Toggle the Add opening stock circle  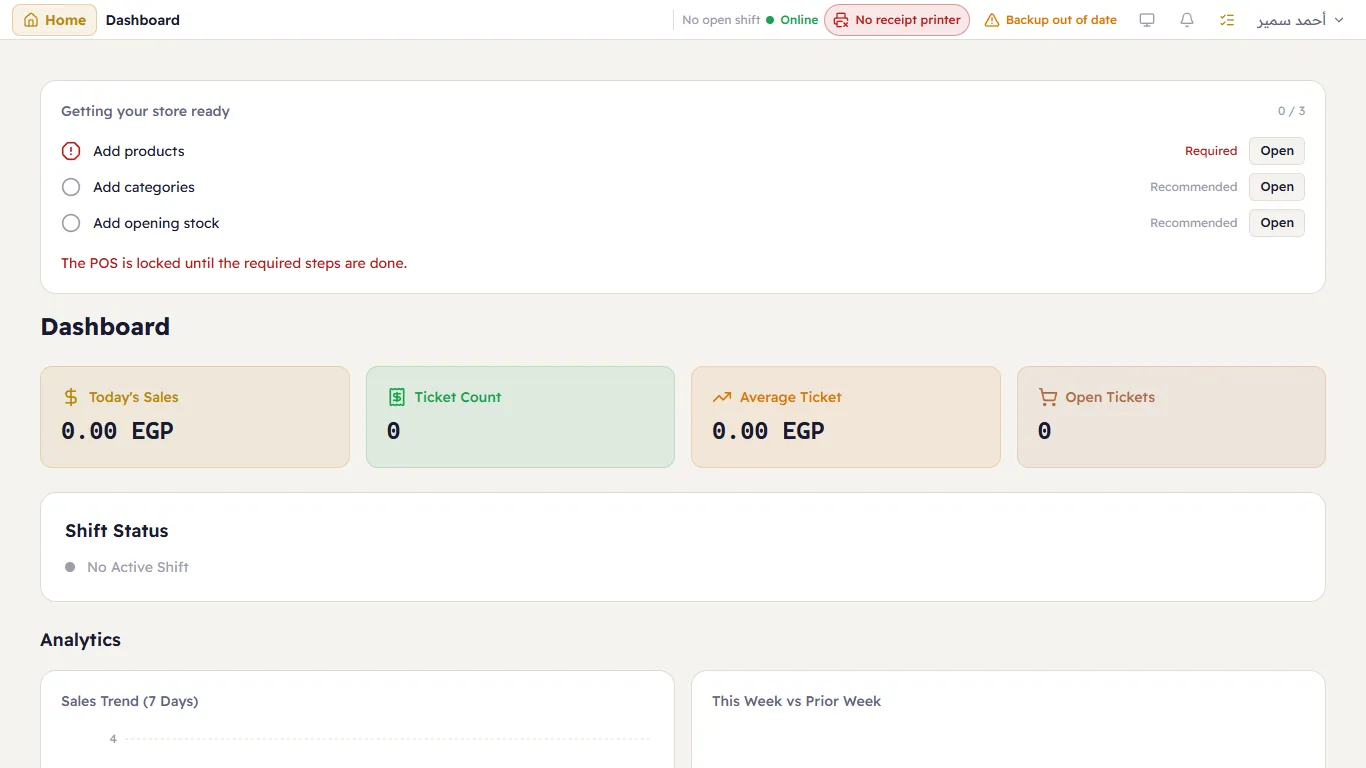(x=71, y=223)
